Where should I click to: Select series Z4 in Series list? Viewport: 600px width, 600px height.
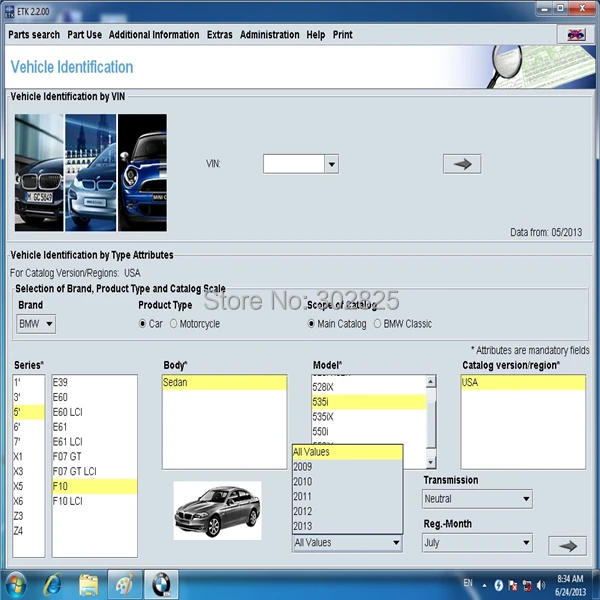coord(29,531)
